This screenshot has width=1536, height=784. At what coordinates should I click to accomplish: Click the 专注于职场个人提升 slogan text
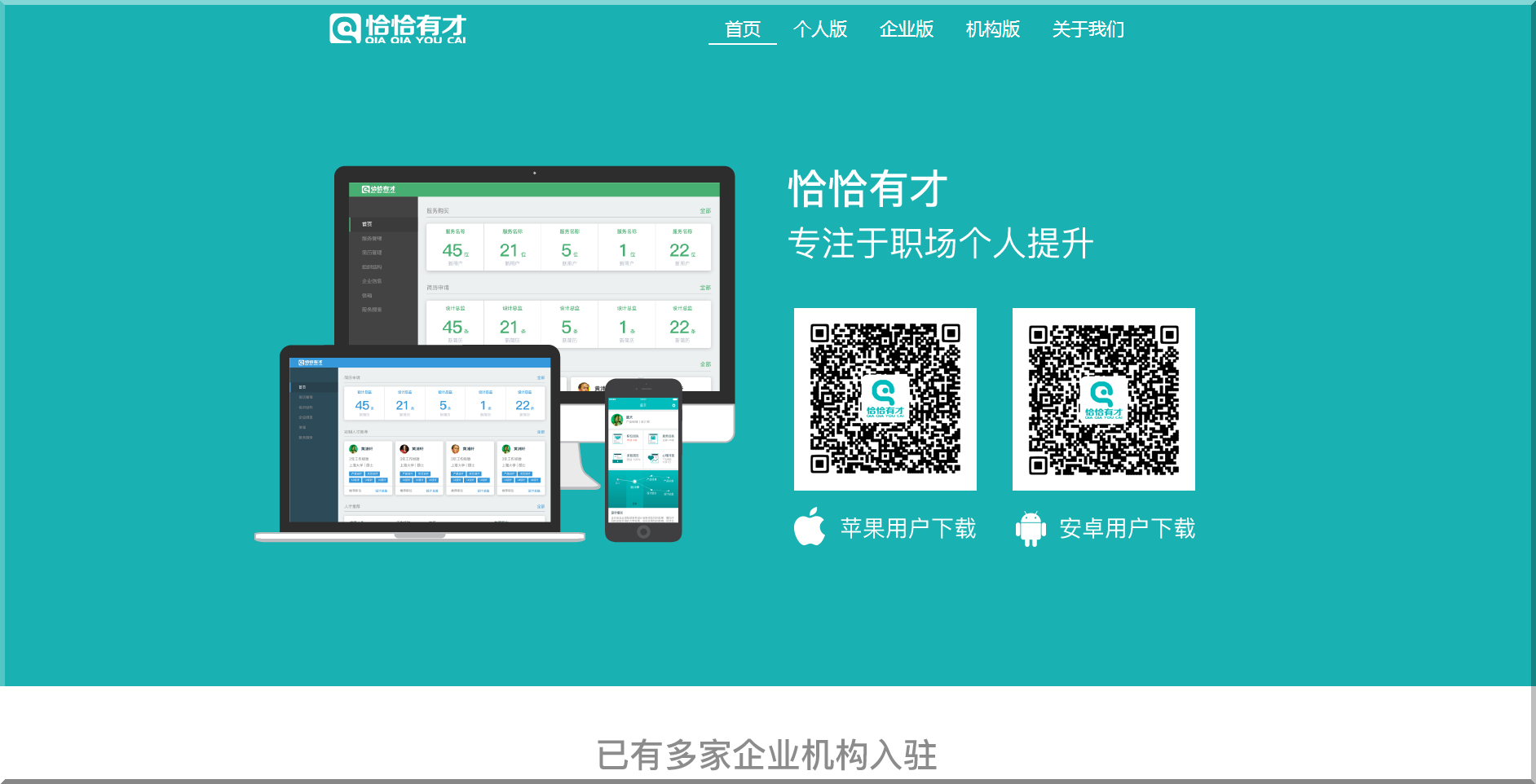pyautogui.click(x=940, y=243)
